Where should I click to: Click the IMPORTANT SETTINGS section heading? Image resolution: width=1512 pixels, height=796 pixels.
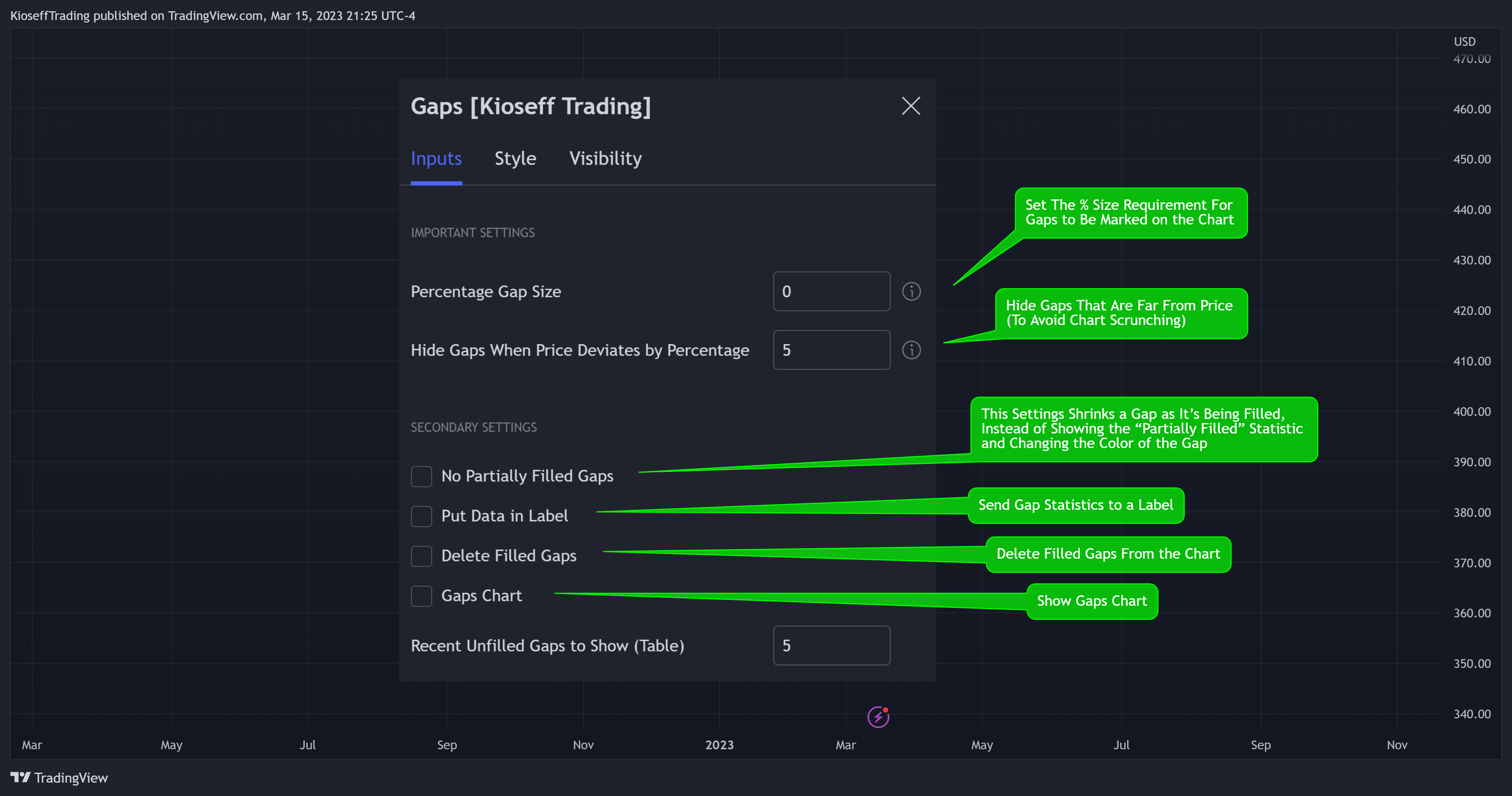(473, 232)
